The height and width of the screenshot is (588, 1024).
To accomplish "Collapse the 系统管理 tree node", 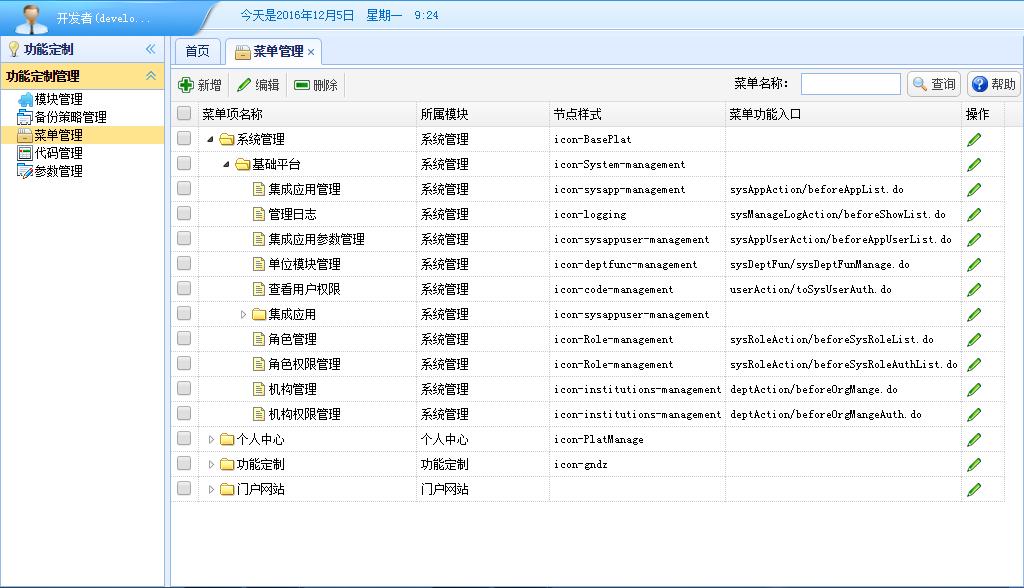I will coord(211,140).
